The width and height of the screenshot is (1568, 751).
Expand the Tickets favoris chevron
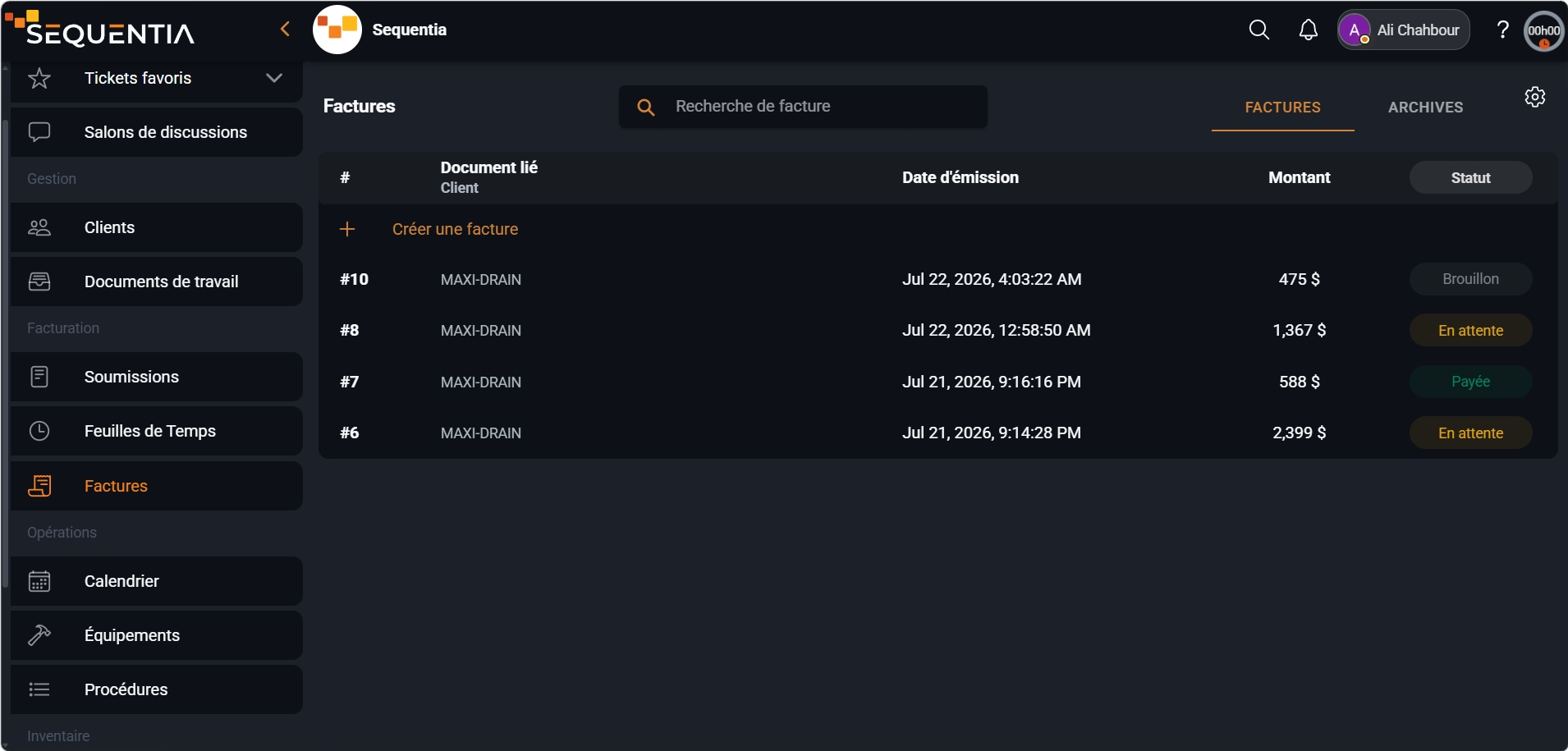[x=274, y=78]
